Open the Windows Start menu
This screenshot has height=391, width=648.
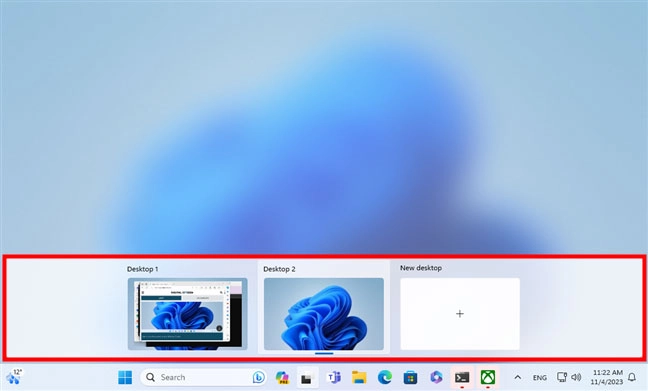pyautogui.click(x=125, y=377)
